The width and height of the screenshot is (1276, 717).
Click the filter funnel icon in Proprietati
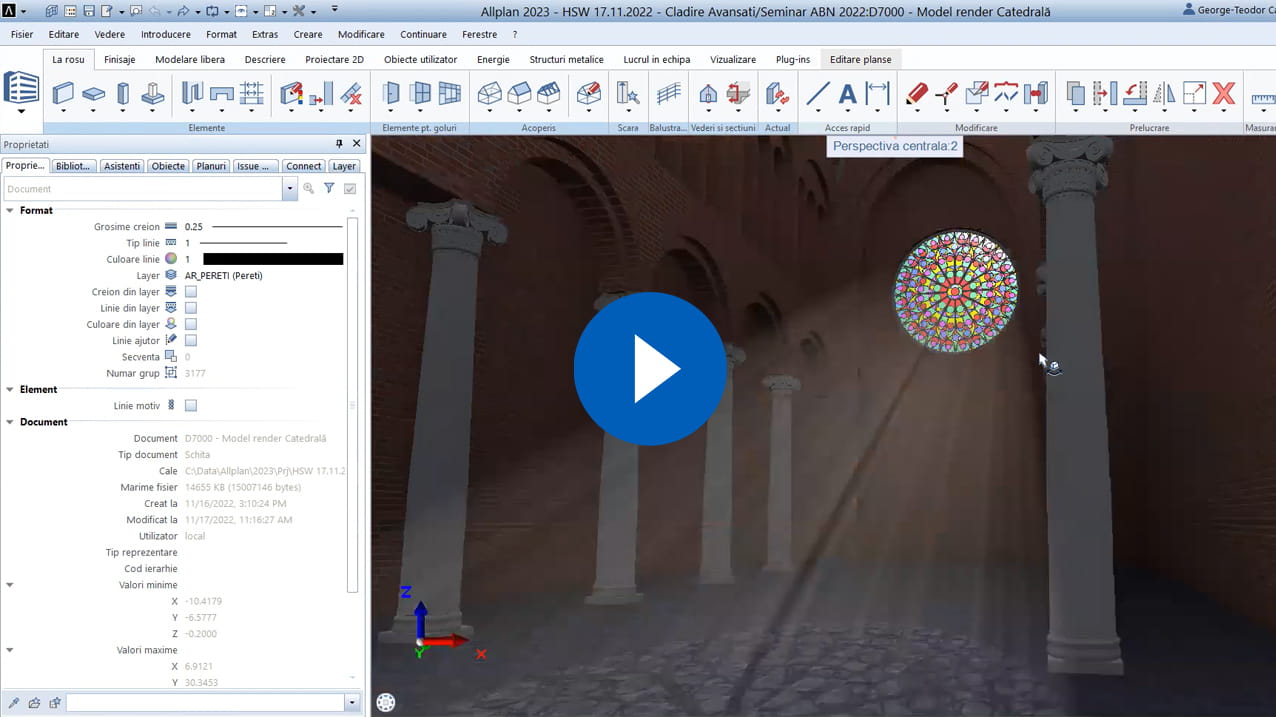pyautogui.click(x=329, y=188)
